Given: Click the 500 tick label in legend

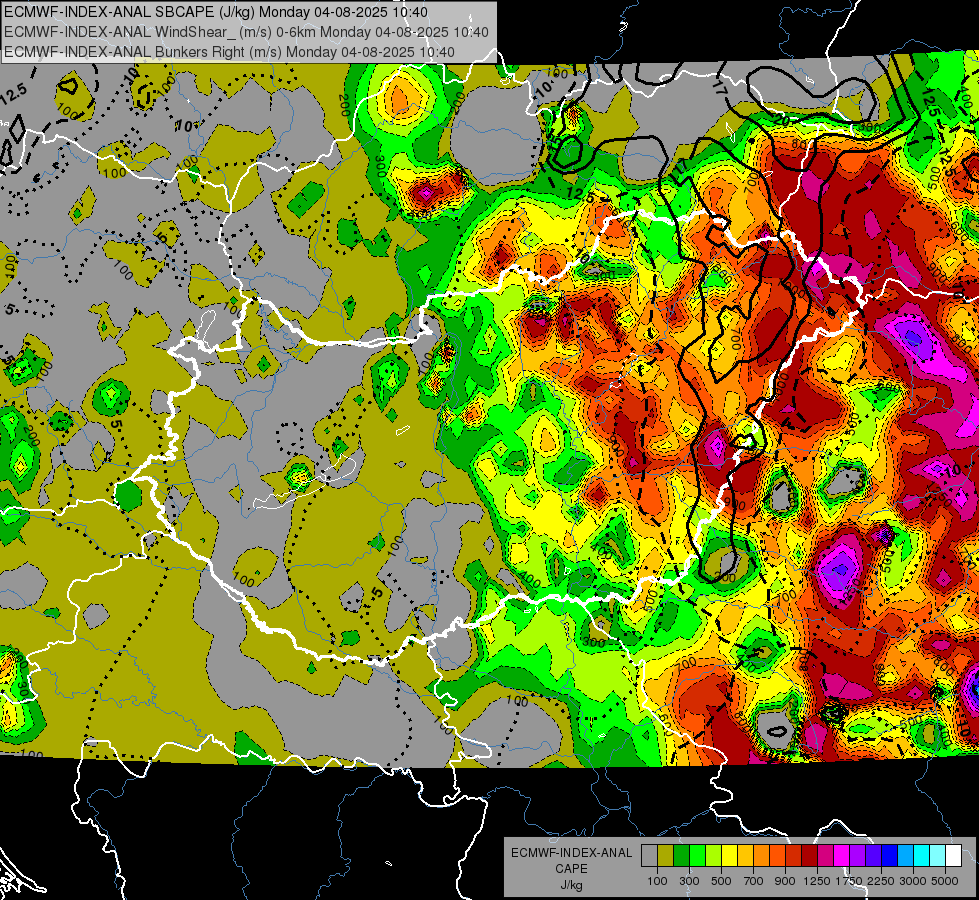Looking at the screenshot, I should tap(721, 881).
